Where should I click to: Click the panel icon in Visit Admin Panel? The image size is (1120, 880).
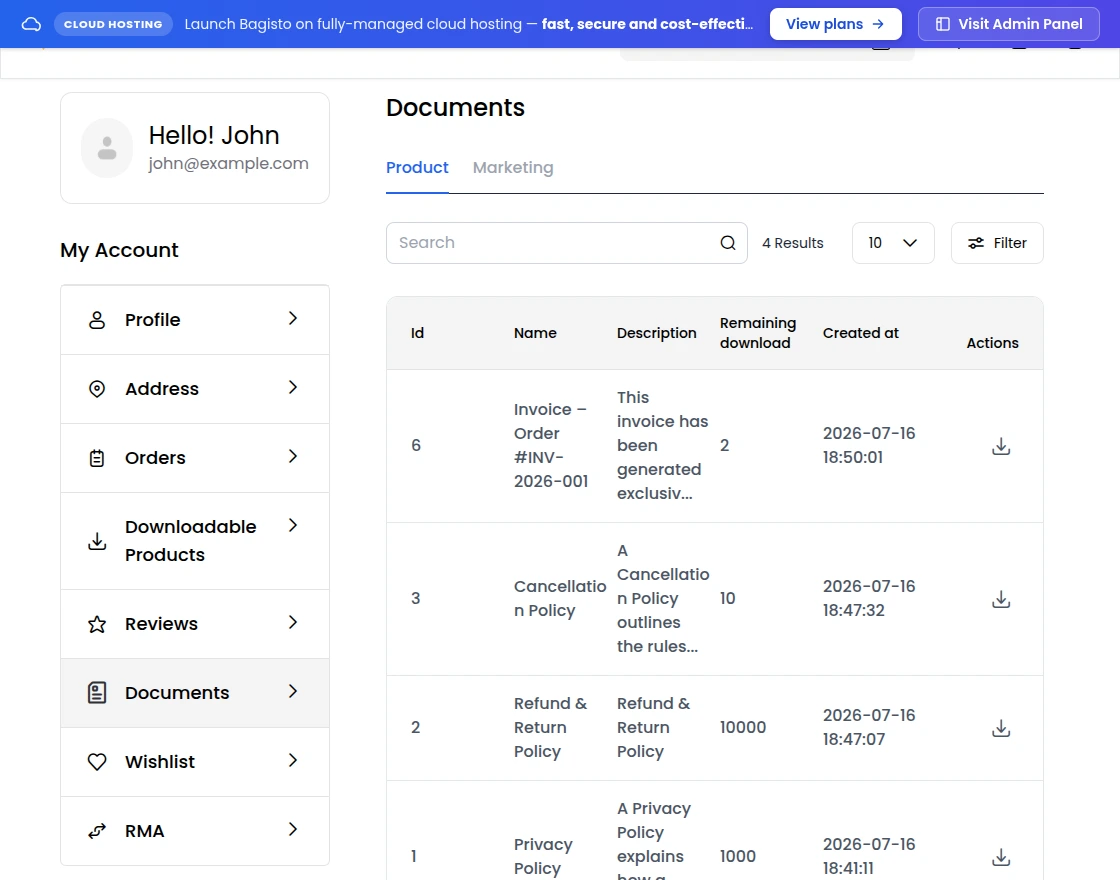(943, 24)
